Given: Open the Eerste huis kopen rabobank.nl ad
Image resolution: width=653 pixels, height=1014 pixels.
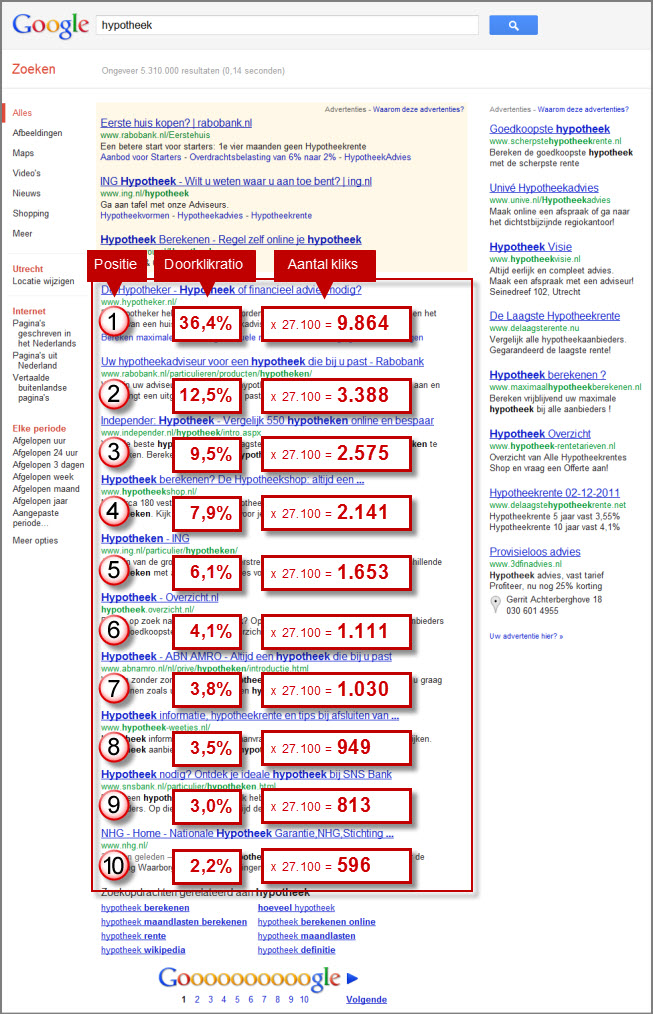Looking at the screenshot, I should pyautogui.click(x=176, y=122).
